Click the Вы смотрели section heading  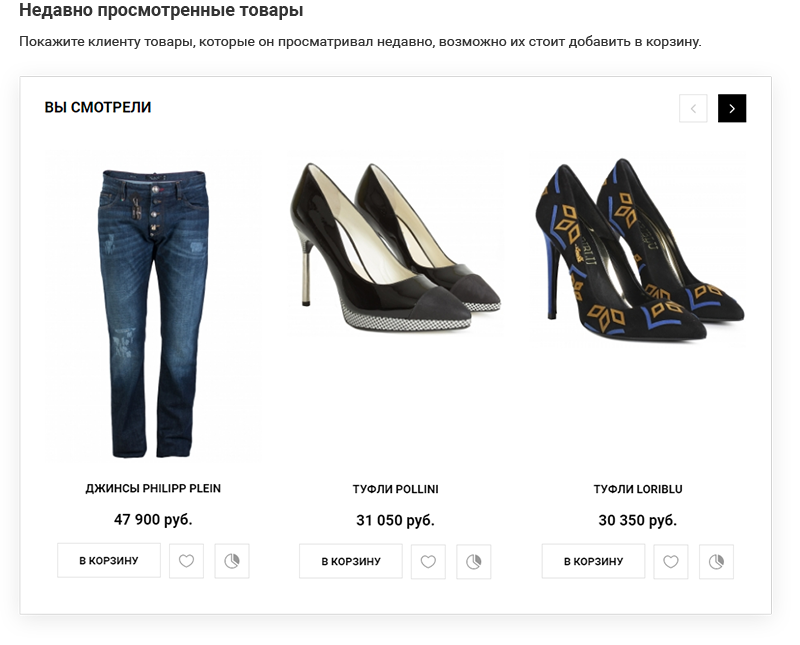click(98, 108)
